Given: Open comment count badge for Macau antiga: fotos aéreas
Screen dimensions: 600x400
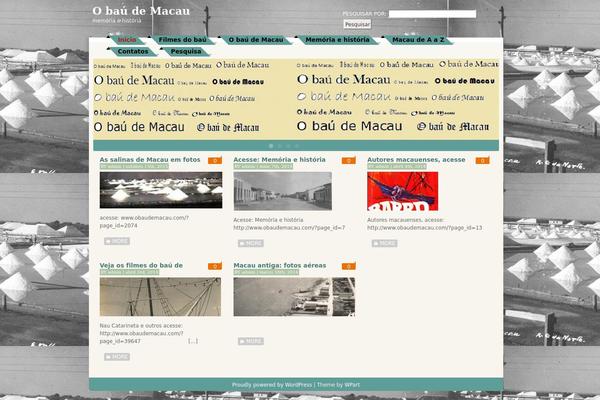Looking at the screenshot, I should [349, 266].
